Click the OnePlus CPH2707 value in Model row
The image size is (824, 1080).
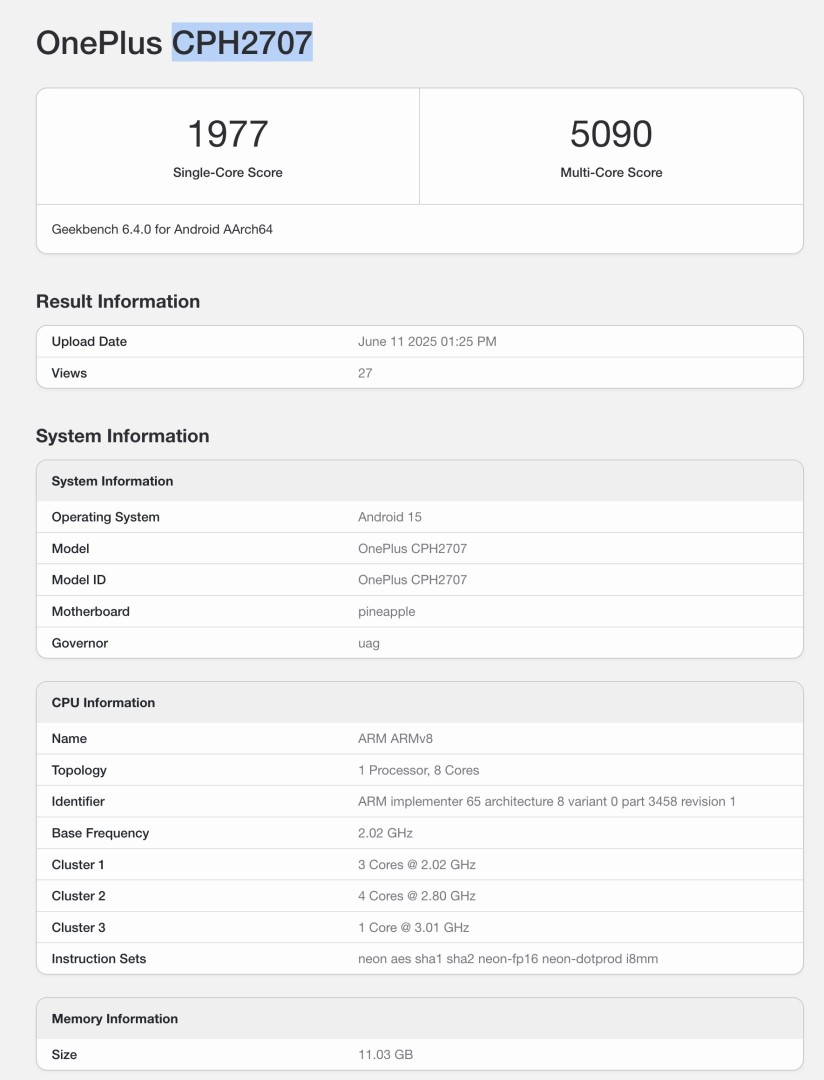click(412, 549)
